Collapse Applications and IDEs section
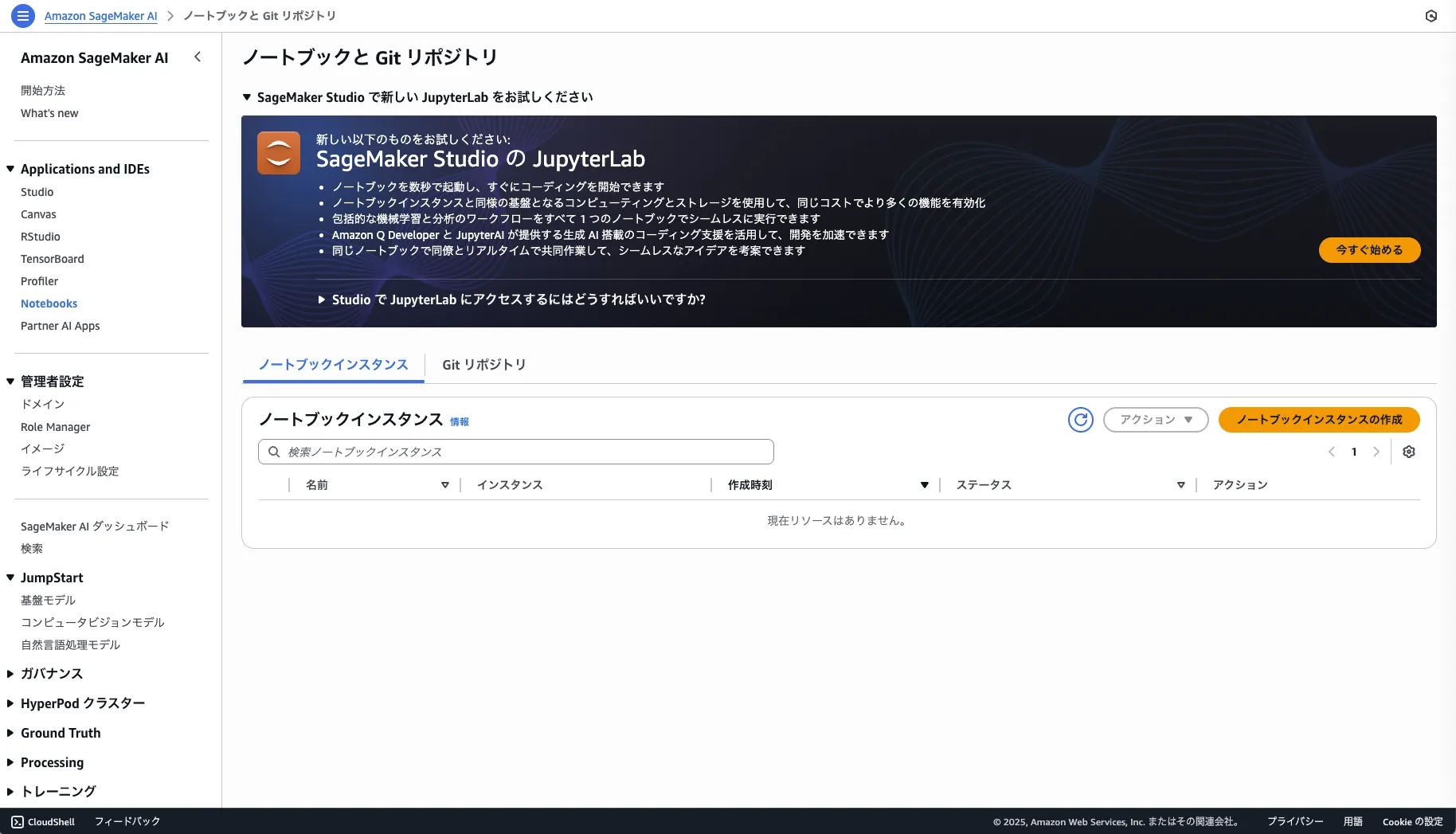Screen dimensions: 1456x834 click(10, 169)
